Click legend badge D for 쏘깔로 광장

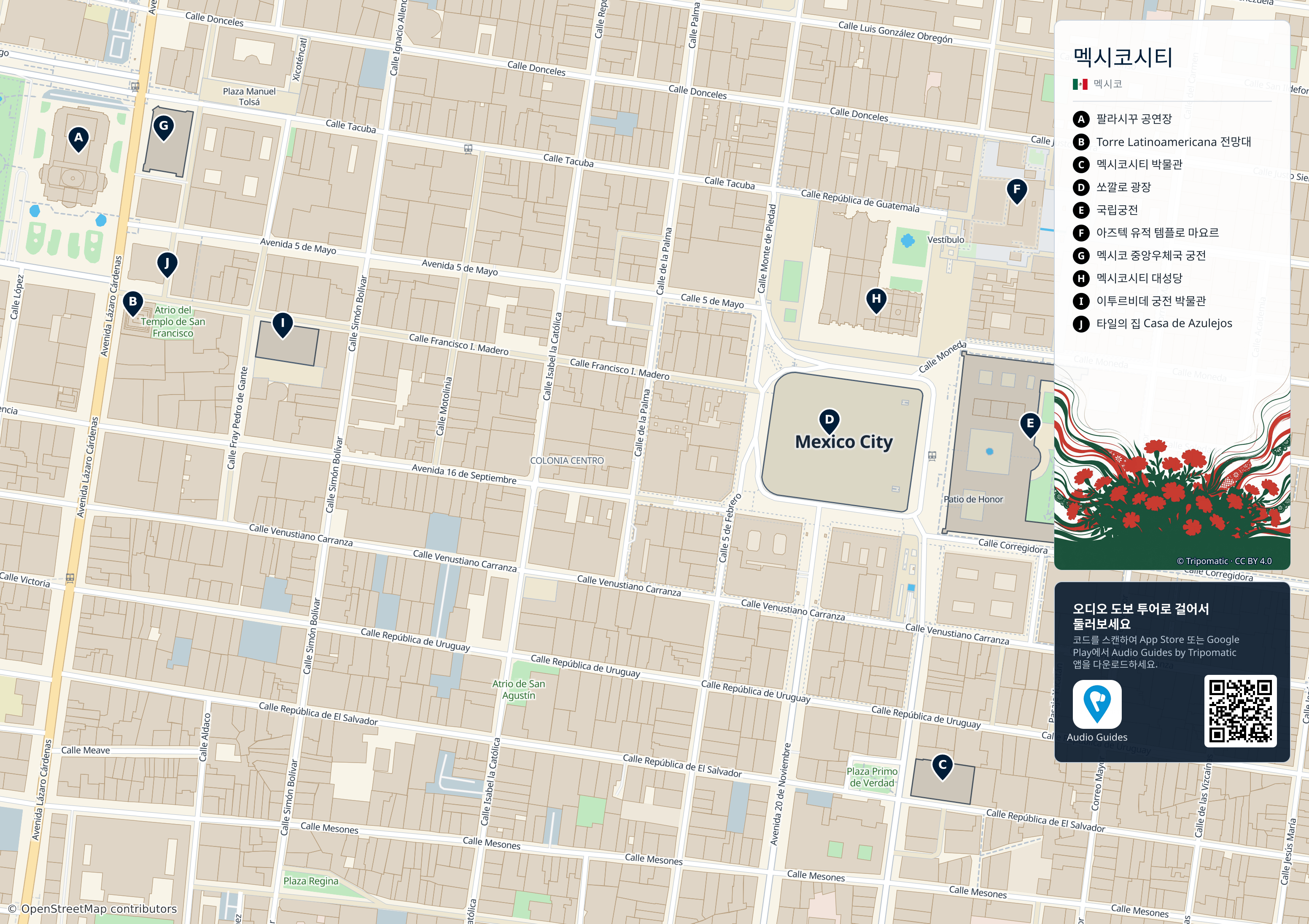point(1080,188)
